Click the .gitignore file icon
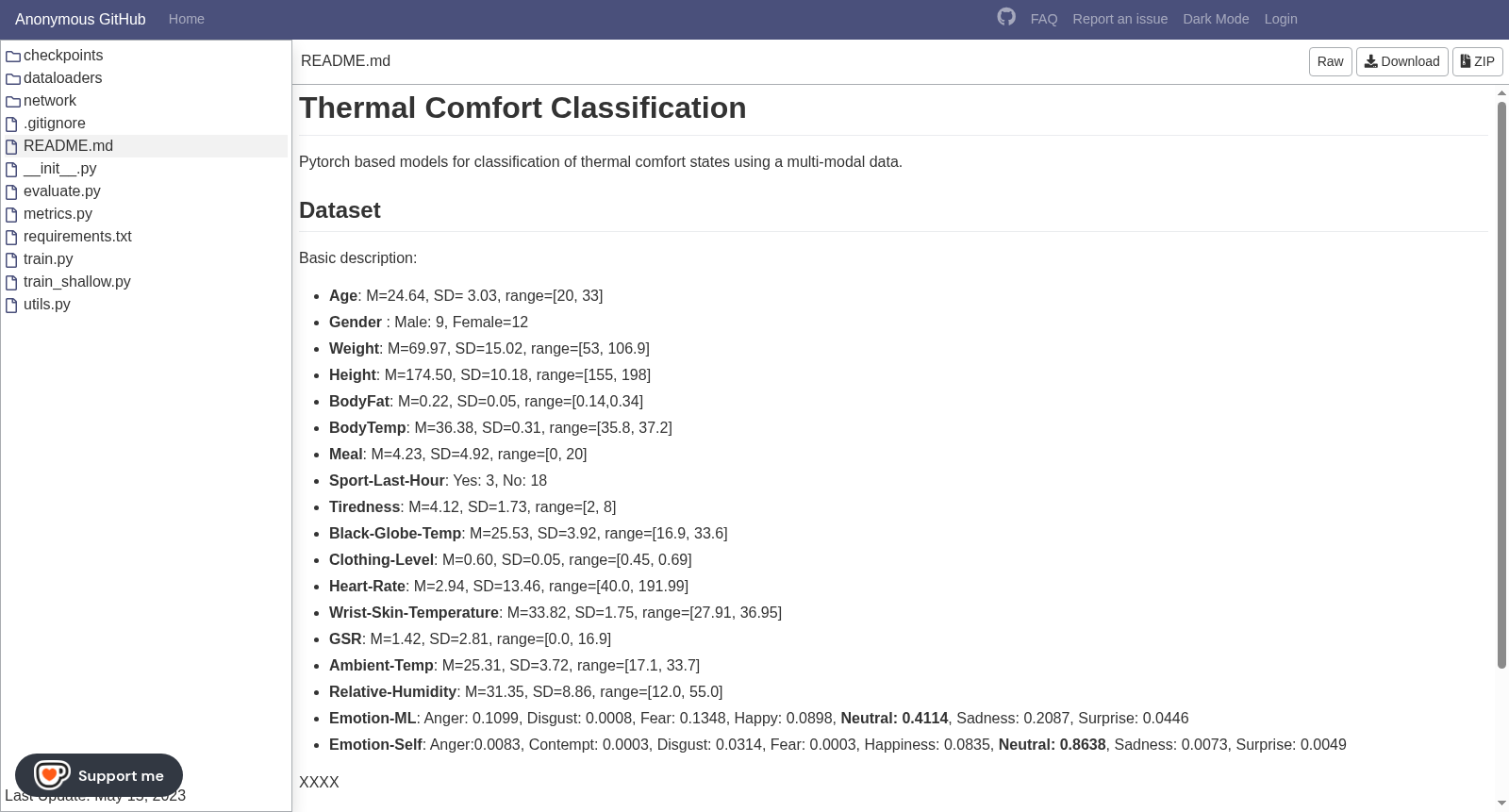The image size is (1509, 812). tap(12, 124)
